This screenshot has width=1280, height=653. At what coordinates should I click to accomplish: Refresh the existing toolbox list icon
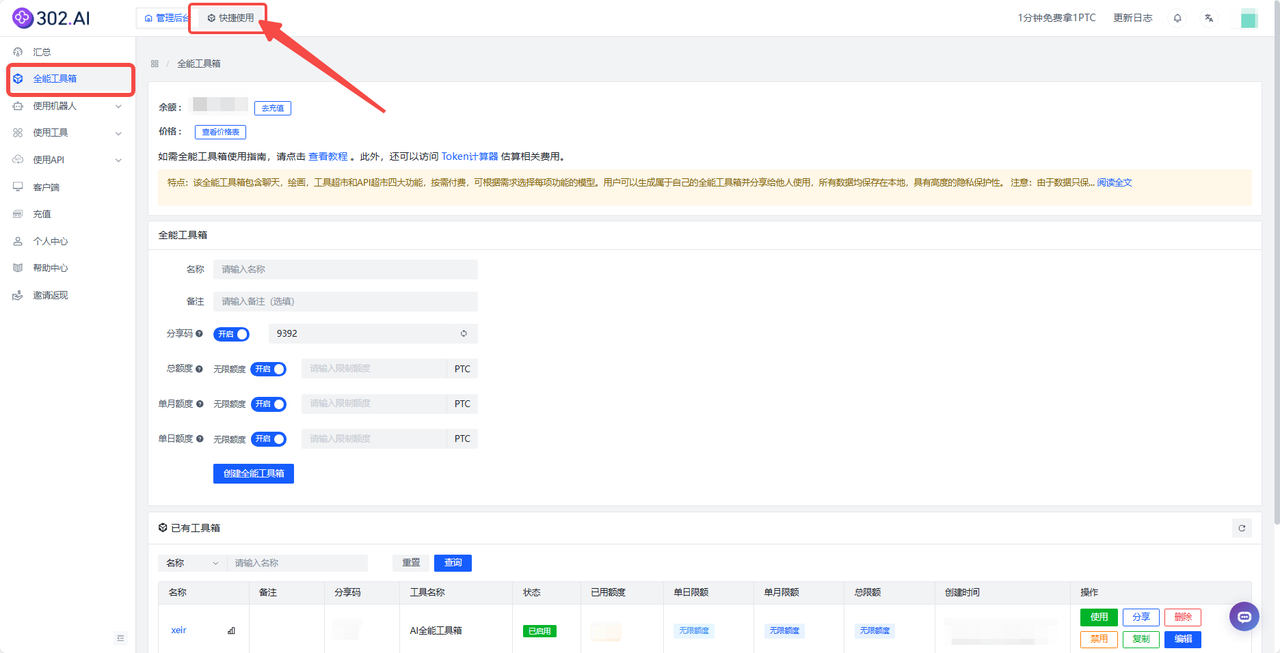point(1242,528)
